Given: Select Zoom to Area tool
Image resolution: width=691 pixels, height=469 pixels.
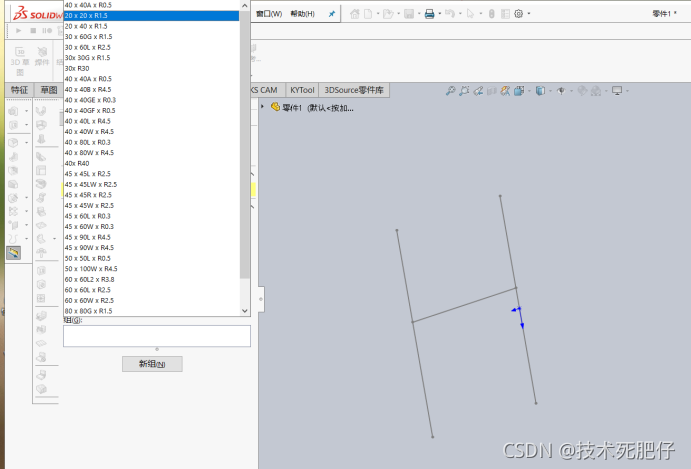Looking at the screenshot, I should [464, 91].
